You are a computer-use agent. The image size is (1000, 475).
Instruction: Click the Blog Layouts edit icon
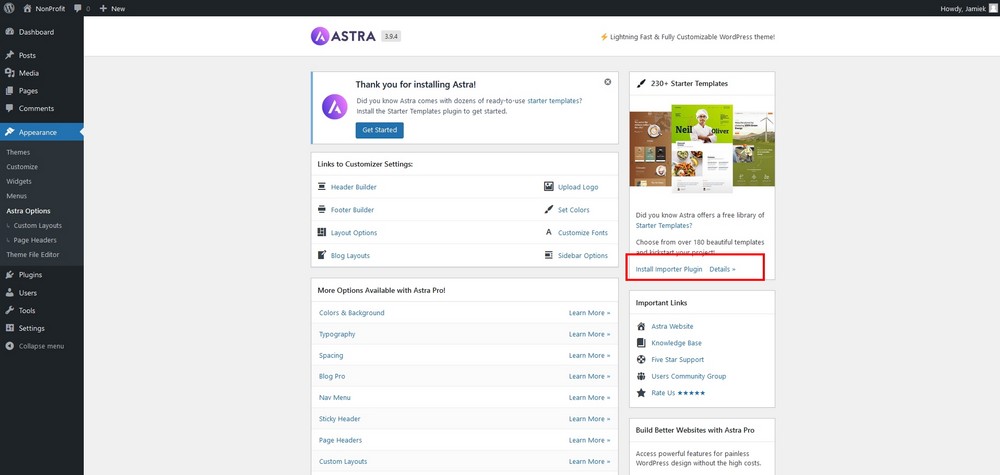[321, 255]
